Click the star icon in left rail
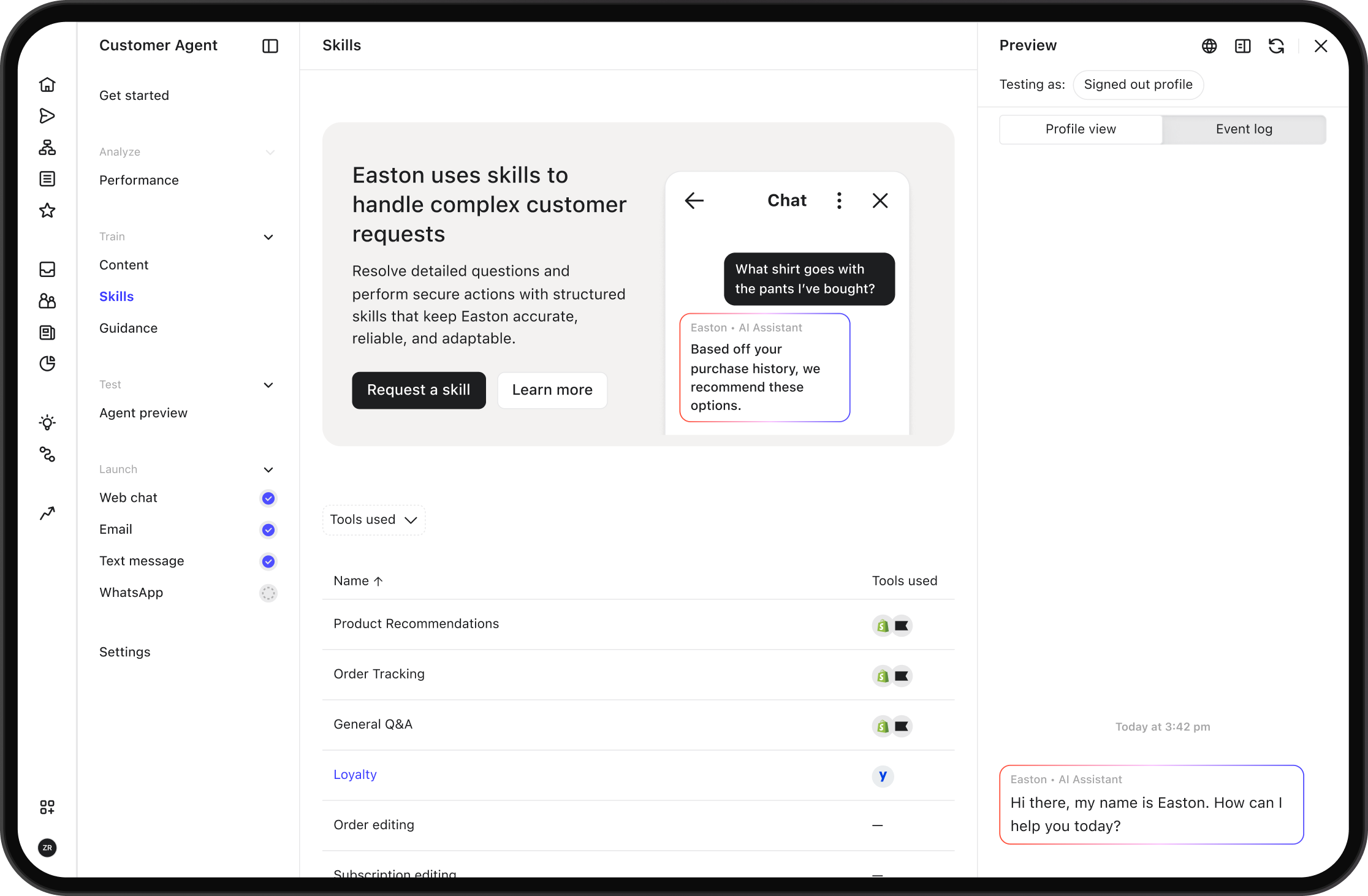The image size is (1368, 896). pyautogui.click(x=47, y=211)
